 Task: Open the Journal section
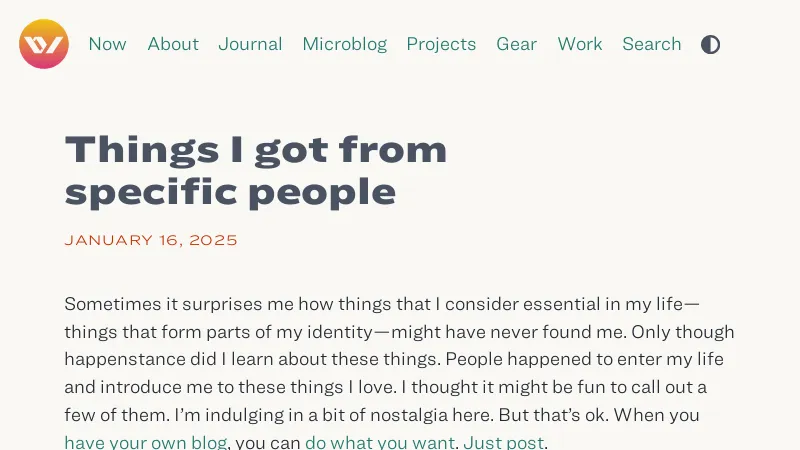[x=250, y=44]
